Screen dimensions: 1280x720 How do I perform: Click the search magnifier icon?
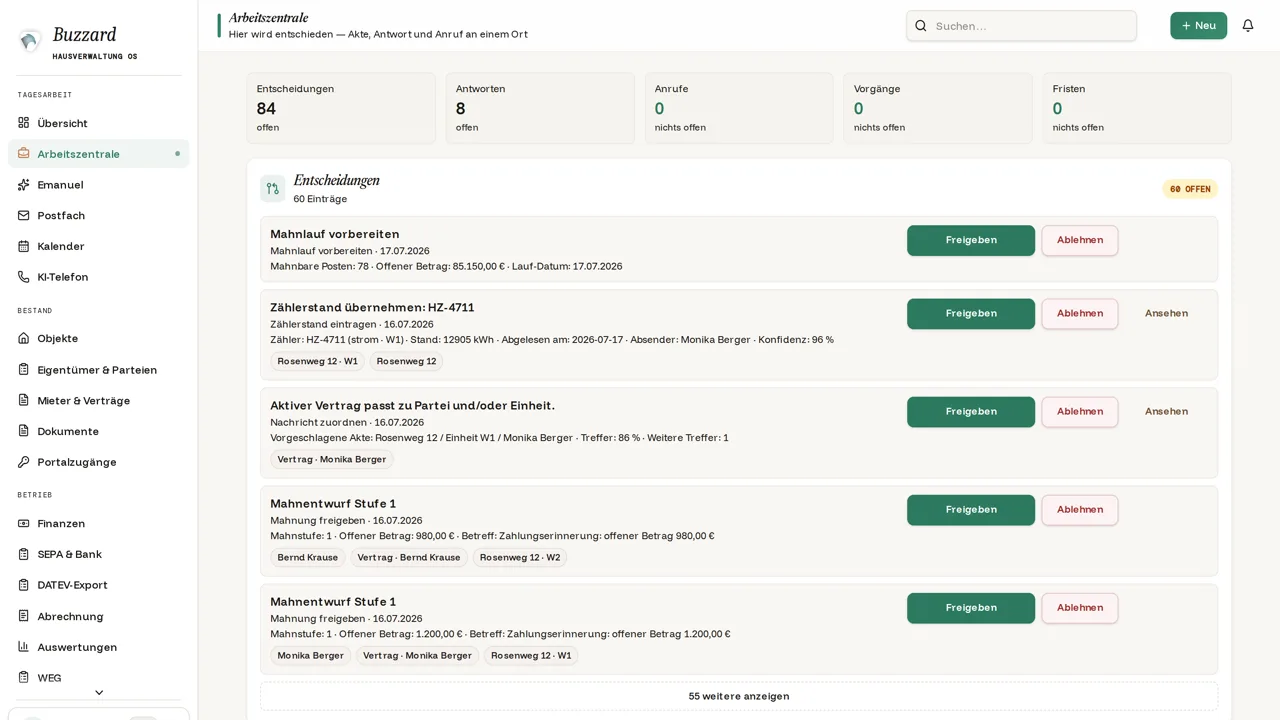[x=921, y=26]
